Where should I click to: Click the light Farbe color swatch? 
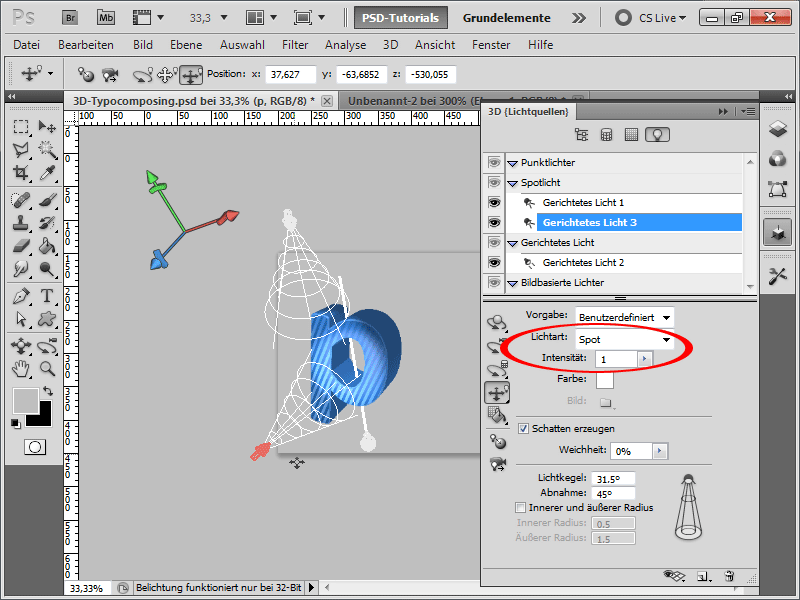(605, 380)
